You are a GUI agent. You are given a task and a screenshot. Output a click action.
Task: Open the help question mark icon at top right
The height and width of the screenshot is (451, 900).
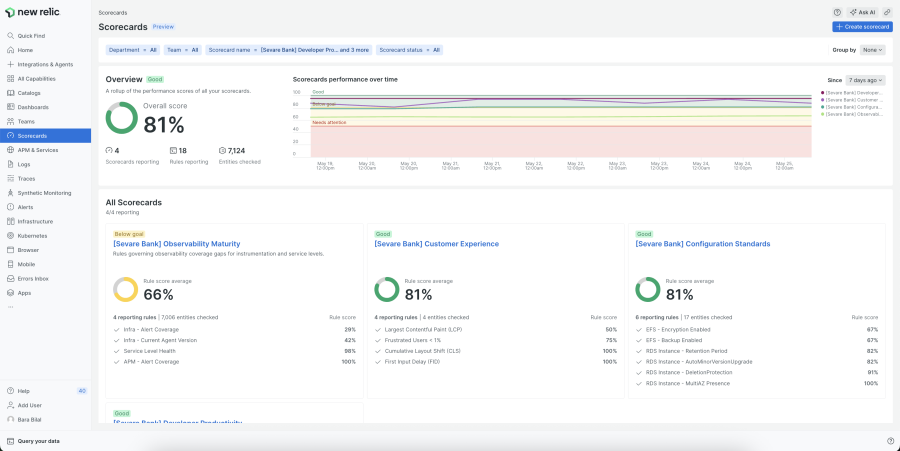point(836,12)
